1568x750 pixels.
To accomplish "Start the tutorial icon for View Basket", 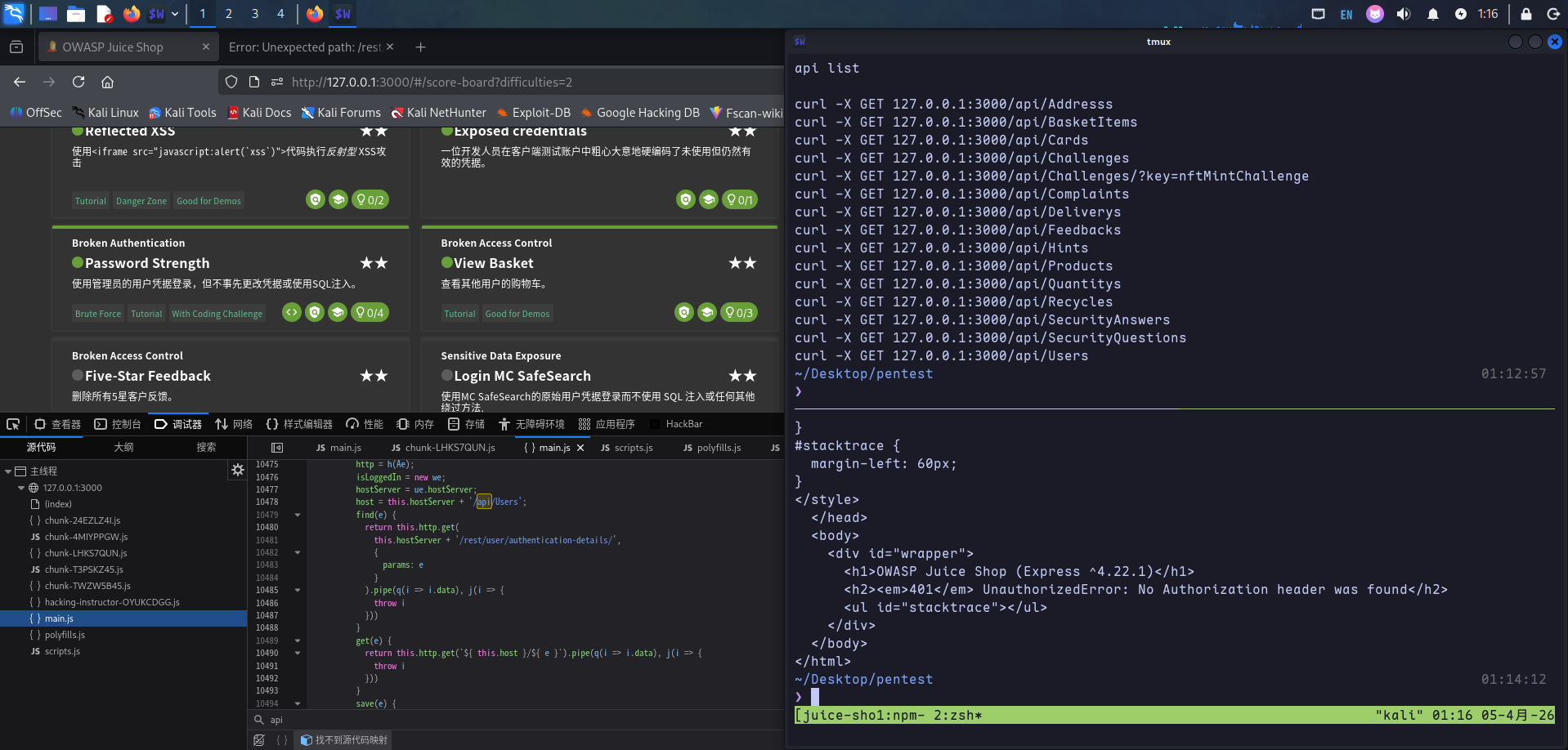I will point(707,312).
